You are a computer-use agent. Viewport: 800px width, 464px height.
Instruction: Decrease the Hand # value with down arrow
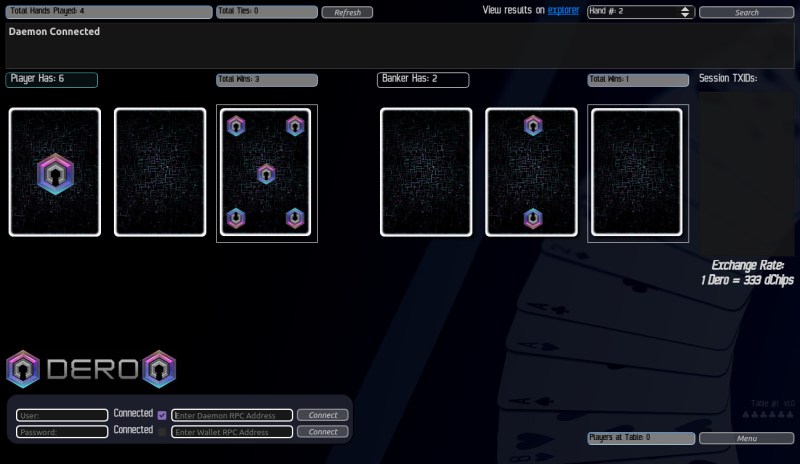(x=685, y=16)
